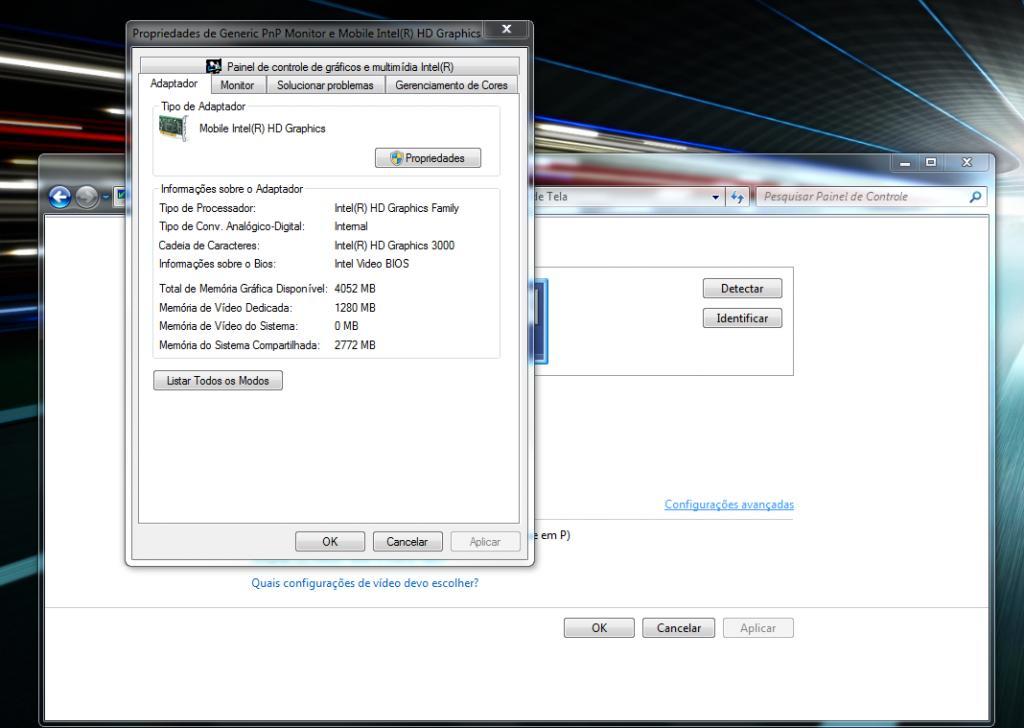Select the Painel de controle de gráficos Intel tab
This screenshot has height=728, width=1024.
(330, 67)
